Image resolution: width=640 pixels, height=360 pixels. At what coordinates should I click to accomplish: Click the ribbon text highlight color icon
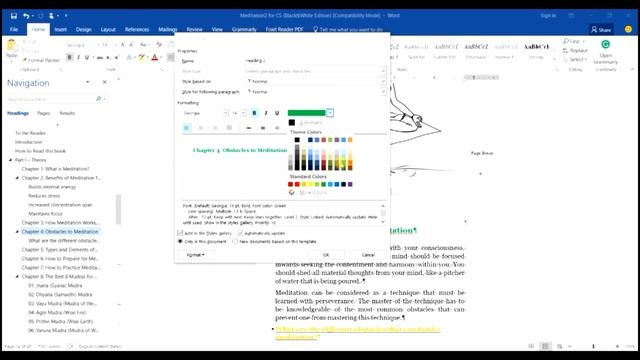(142, 58)
